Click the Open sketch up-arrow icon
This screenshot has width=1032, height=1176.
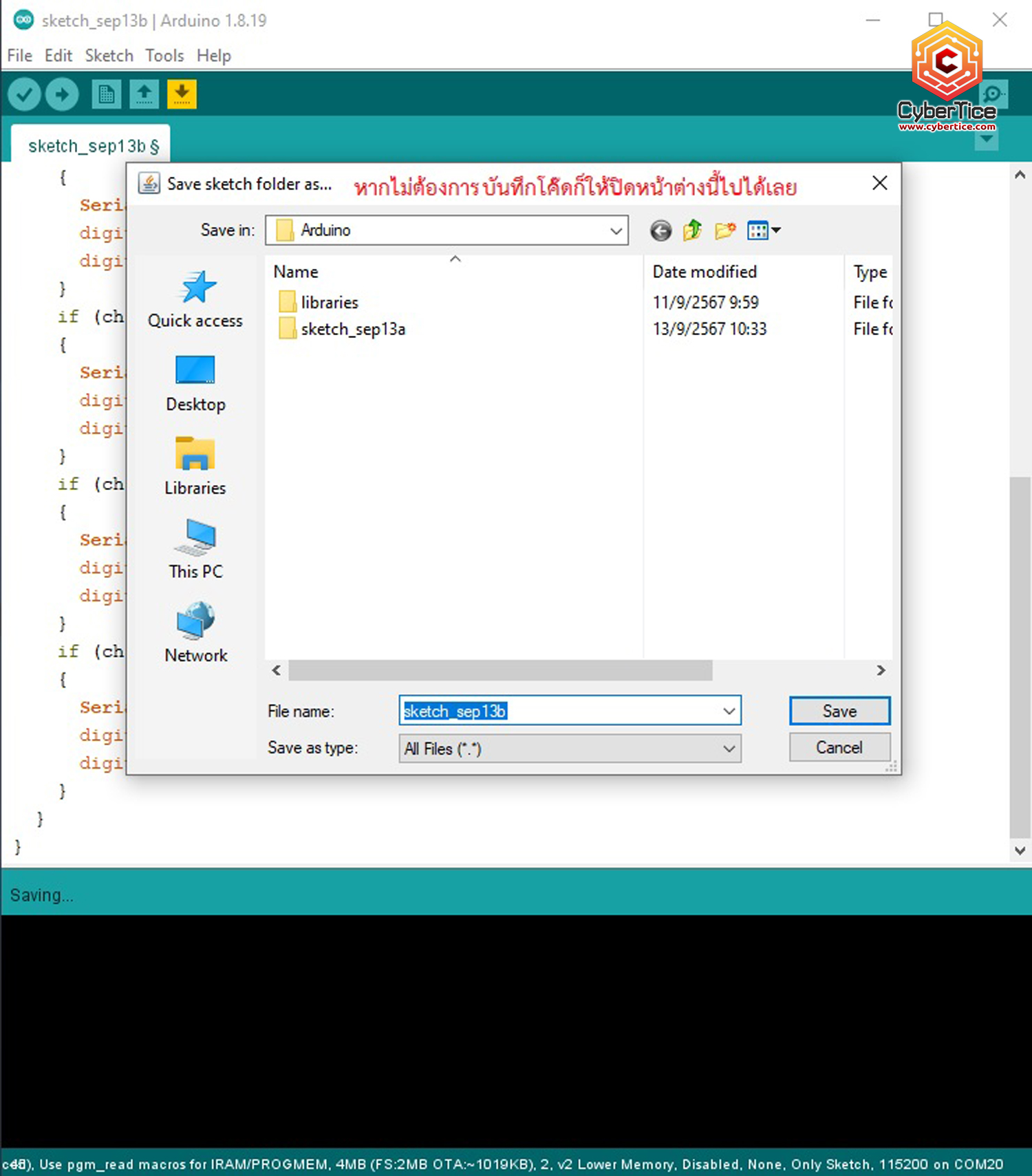point(144,94)
